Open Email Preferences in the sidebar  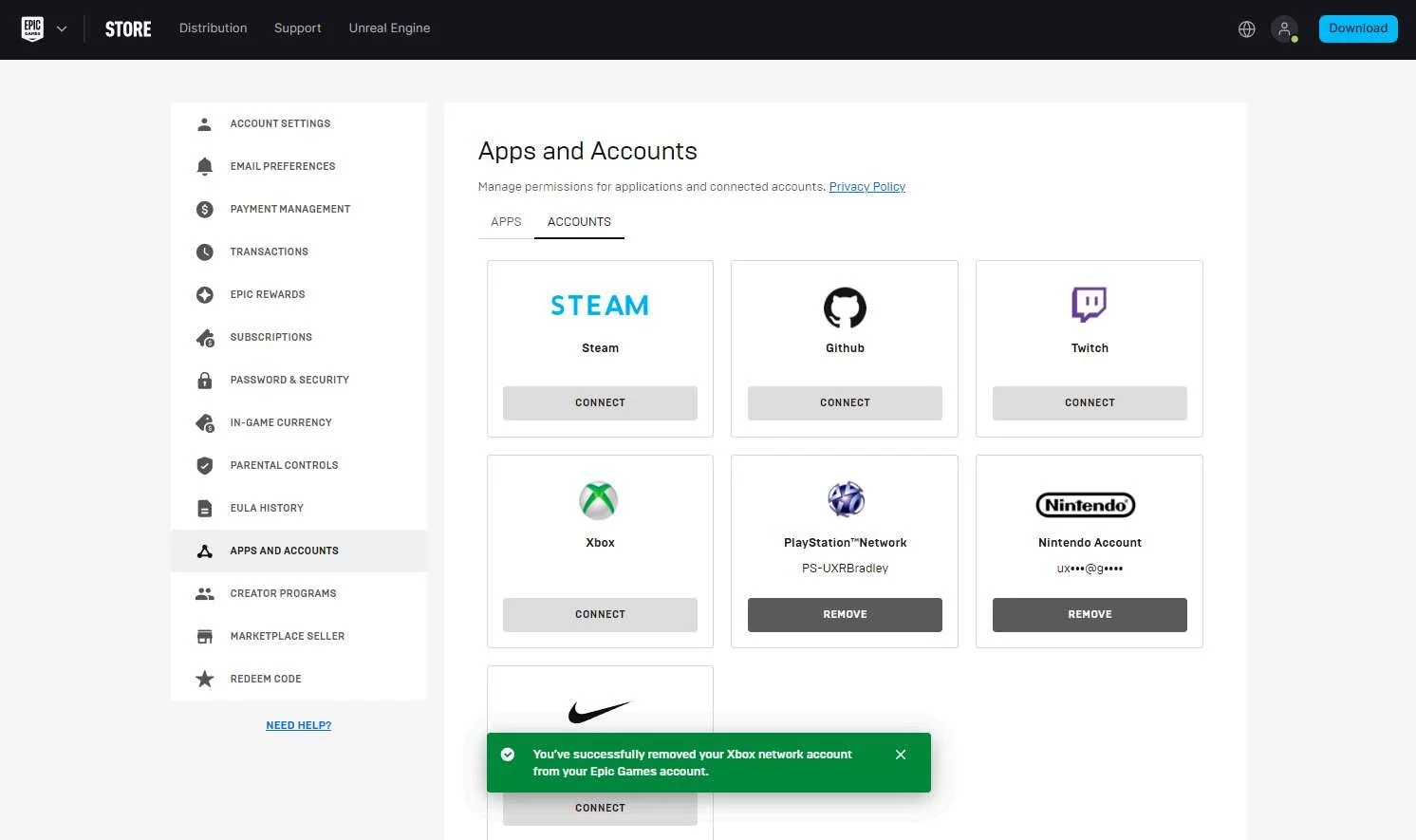pyautogui.click(x=299, y=167)
